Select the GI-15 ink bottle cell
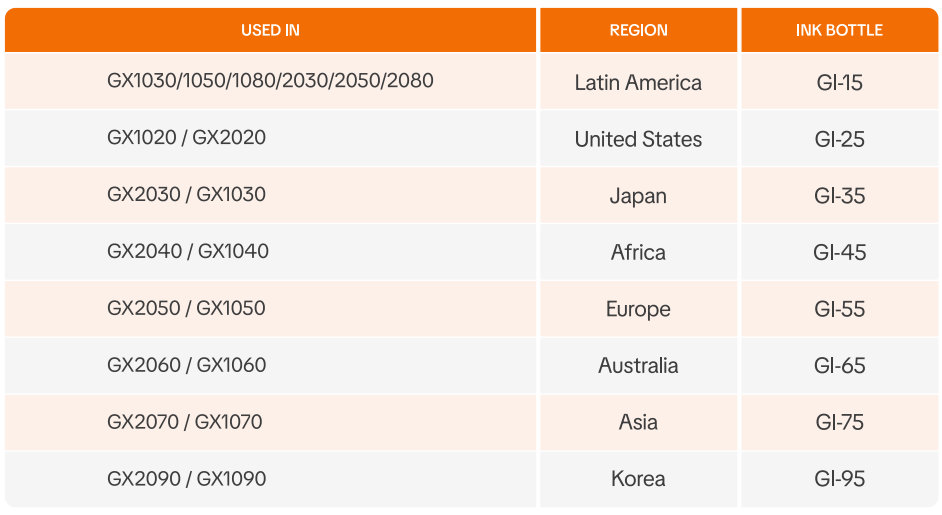 [x=839, y=83]
